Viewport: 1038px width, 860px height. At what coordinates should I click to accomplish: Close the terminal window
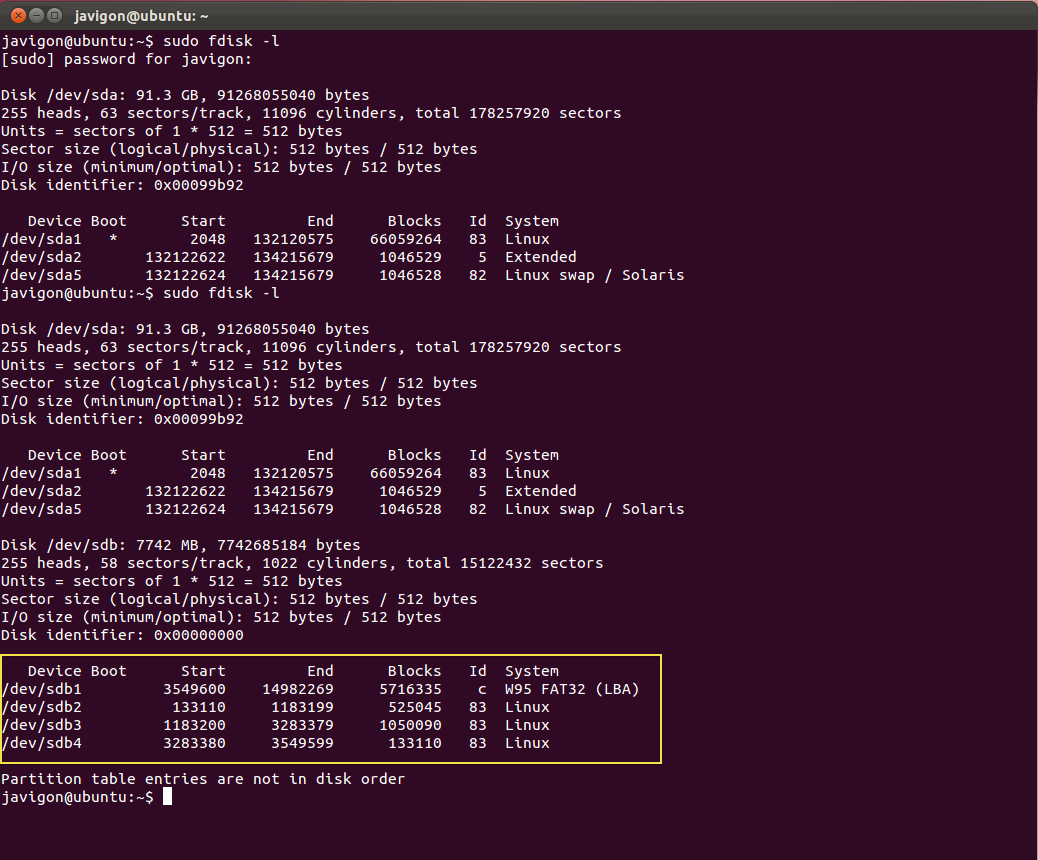17,15
